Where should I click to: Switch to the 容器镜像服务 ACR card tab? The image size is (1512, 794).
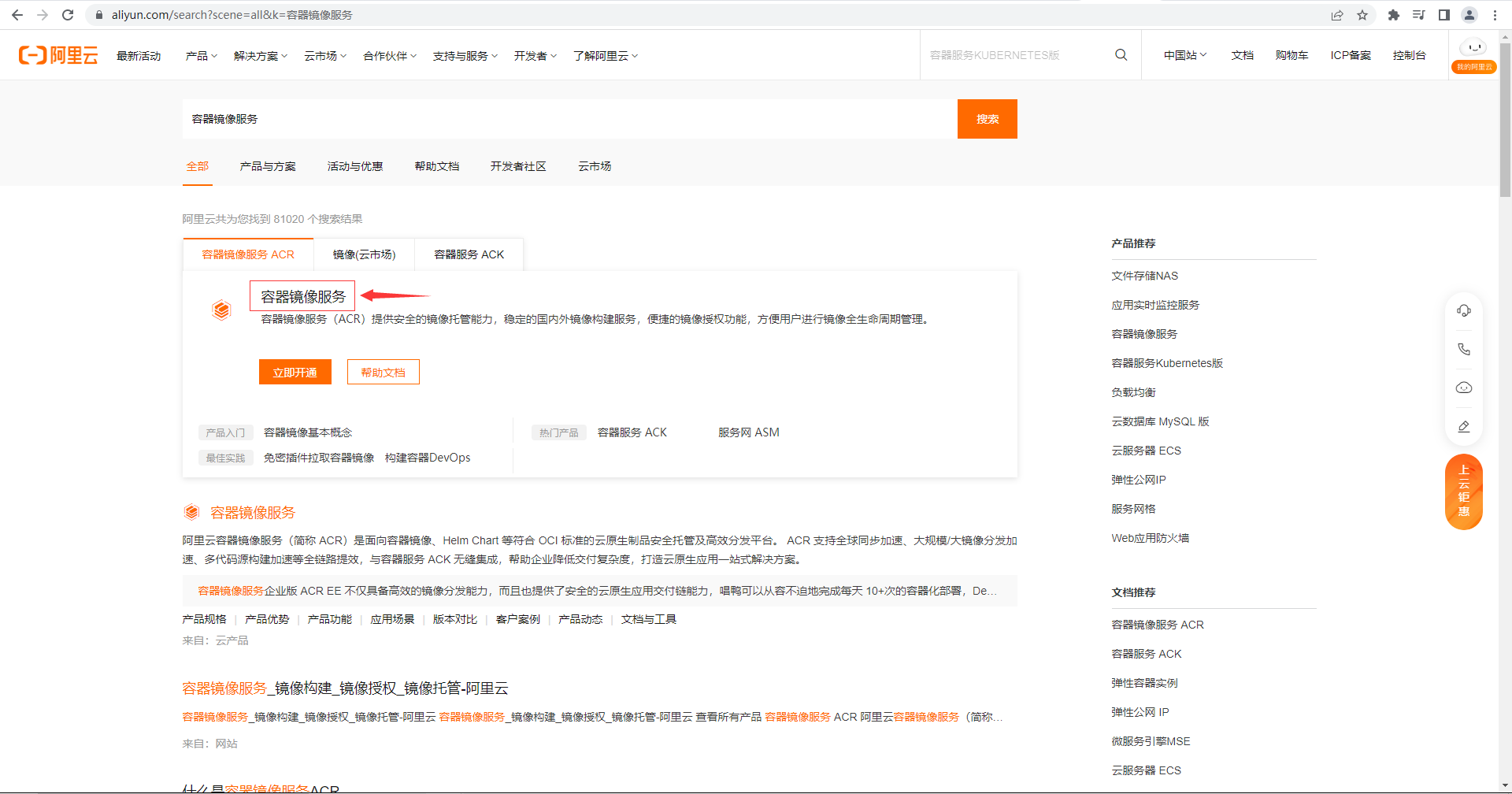click(x=248, y=254)
